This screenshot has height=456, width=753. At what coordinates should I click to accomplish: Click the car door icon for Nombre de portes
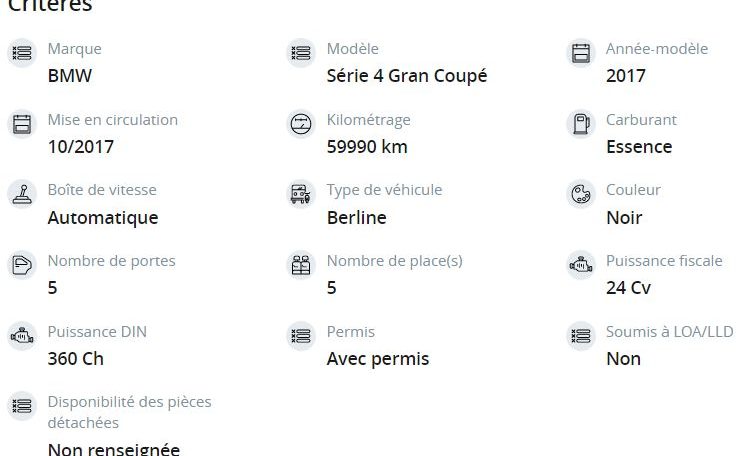[22, 265]
